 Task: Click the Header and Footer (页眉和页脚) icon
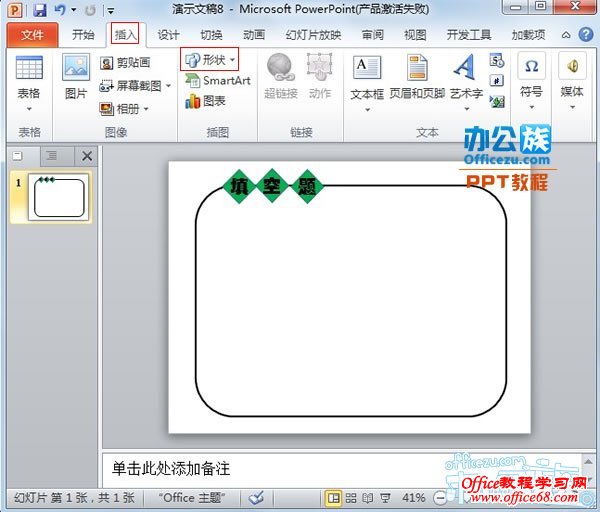[x=417, y=76]
